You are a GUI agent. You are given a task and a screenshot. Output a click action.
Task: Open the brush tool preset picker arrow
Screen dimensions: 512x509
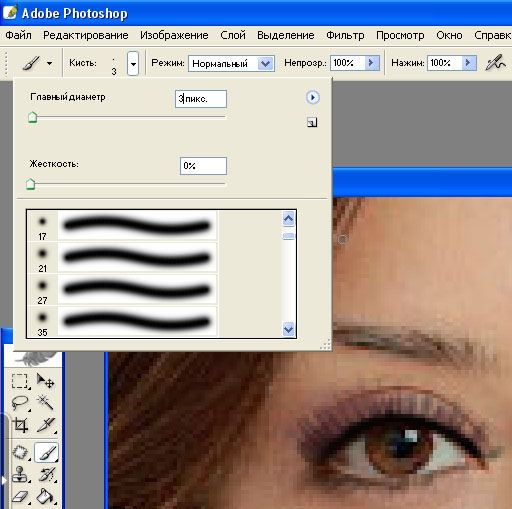point(50,63)
